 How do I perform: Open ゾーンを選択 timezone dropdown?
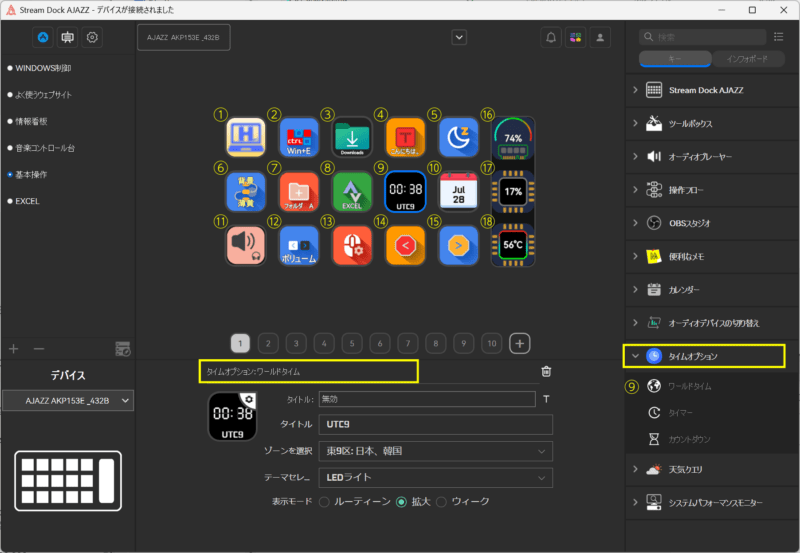[436, 451]
